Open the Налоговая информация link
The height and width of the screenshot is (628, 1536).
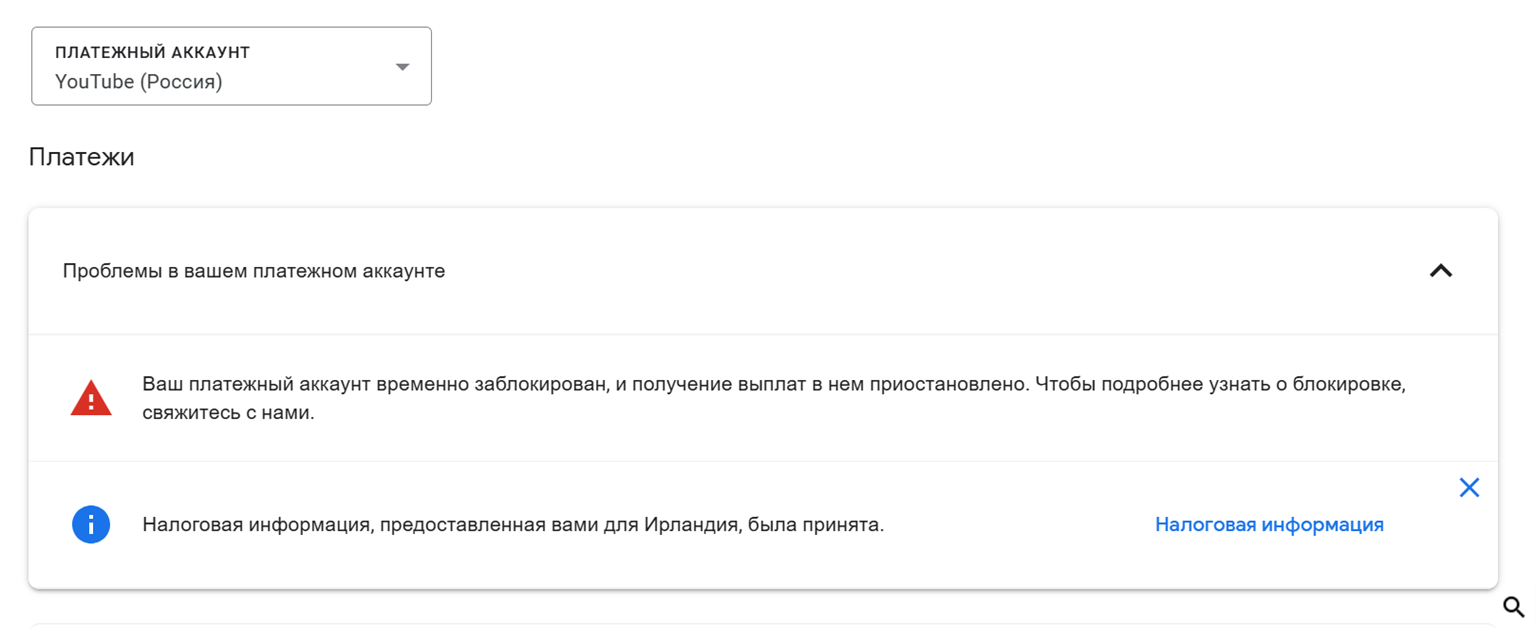coord(1269,524)
